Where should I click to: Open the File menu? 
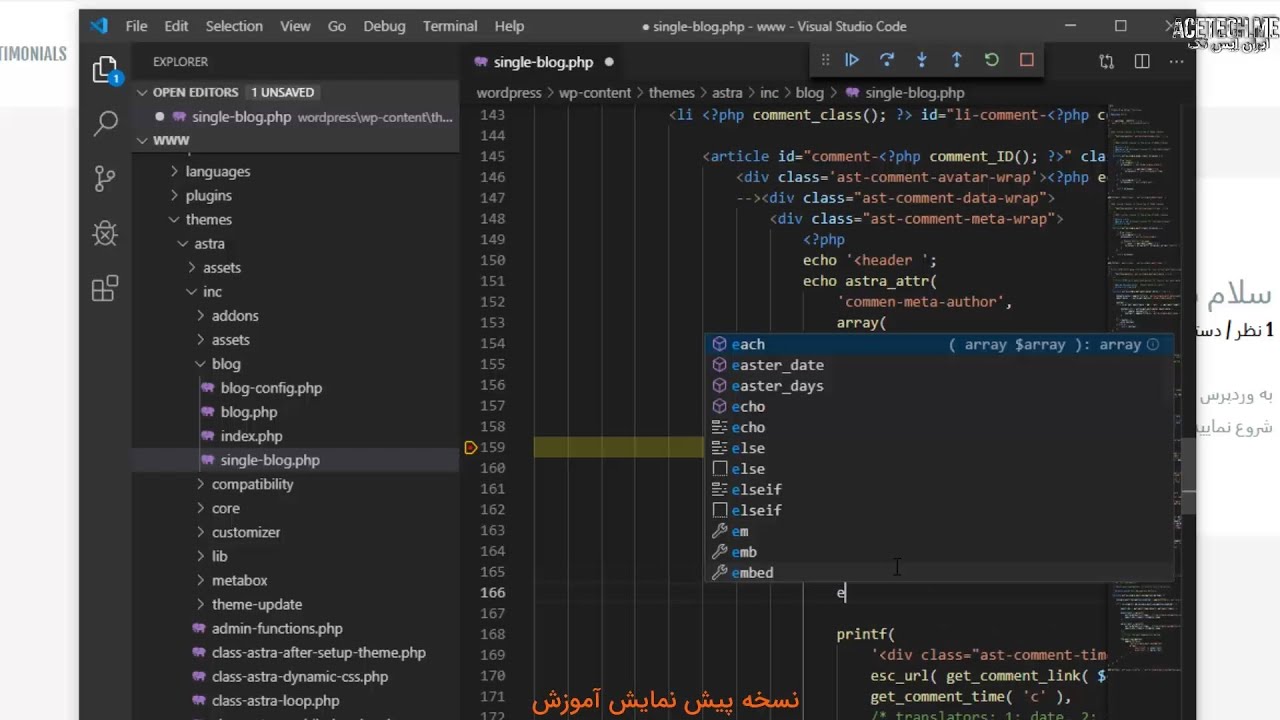[x=137, y=26]
